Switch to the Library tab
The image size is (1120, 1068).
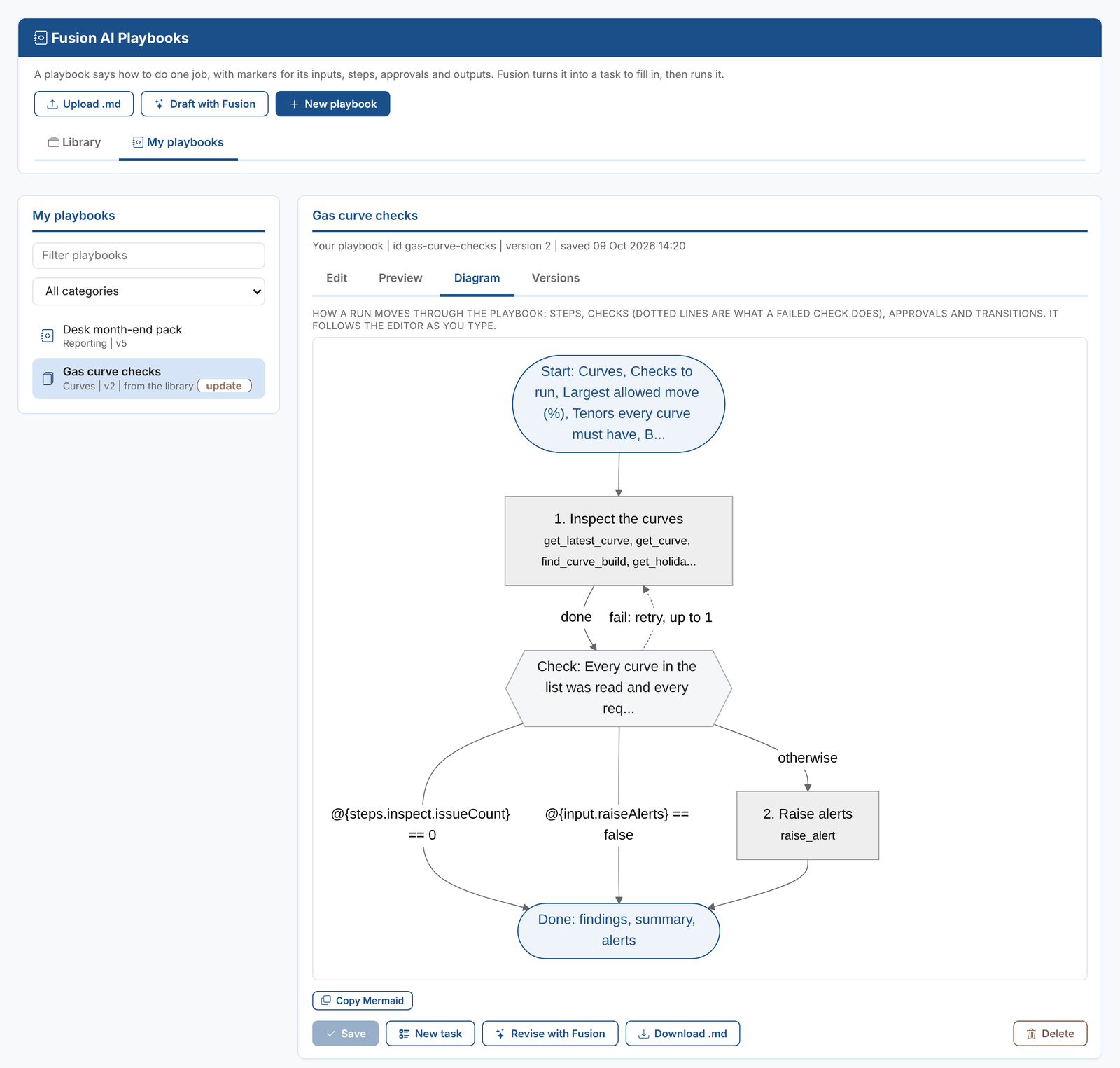75,142
